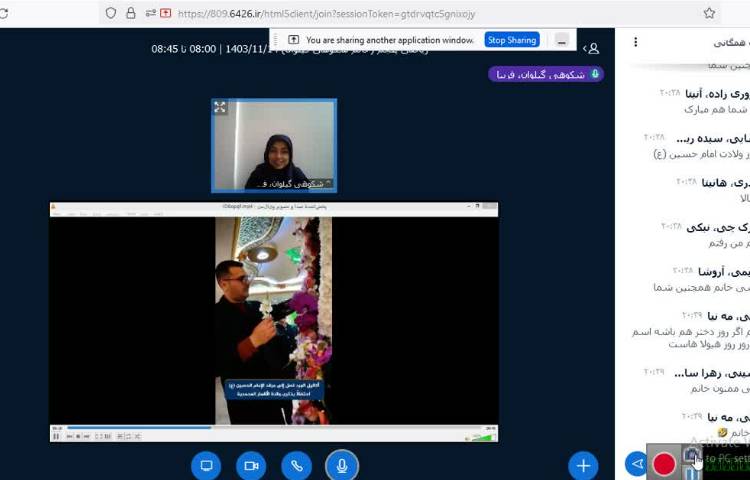Click the phone audio button
The width and height of the screenshot is (750, 480).
coord(296,465)
